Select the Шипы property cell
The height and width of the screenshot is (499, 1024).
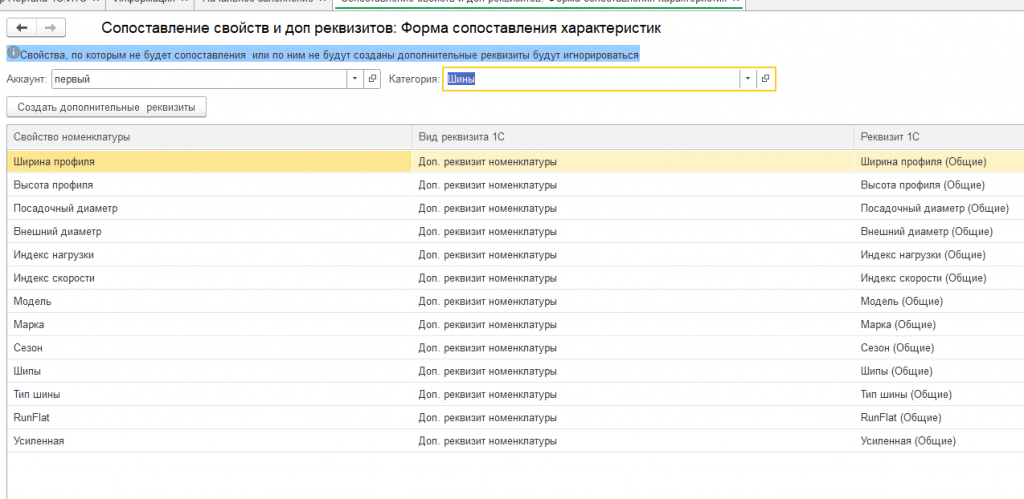click(209, 371)
